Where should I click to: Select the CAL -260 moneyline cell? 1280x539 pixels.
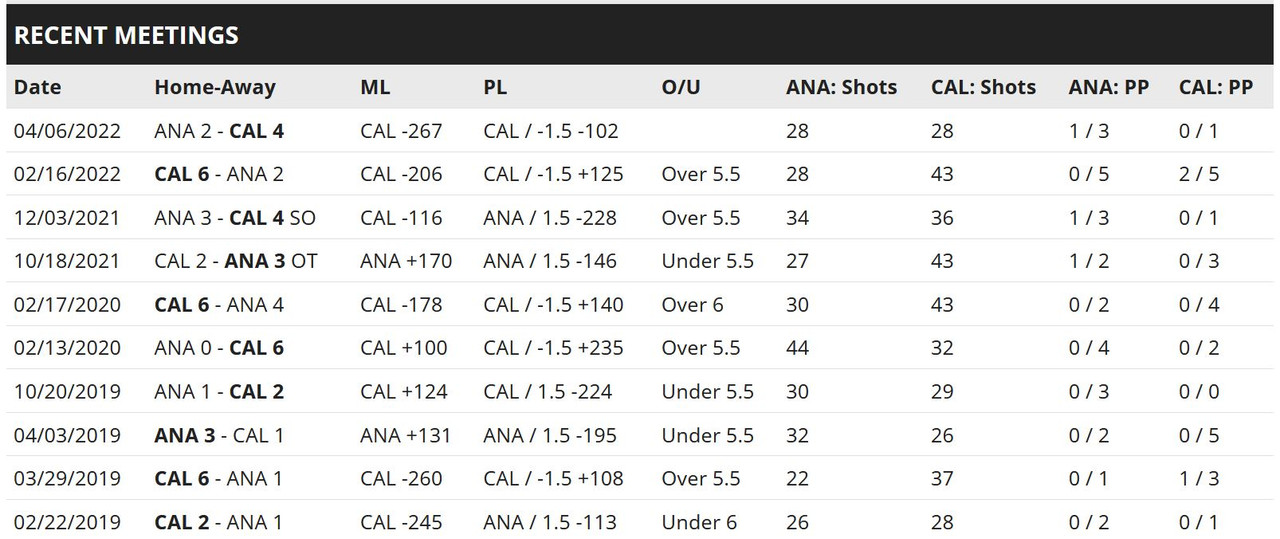[x=401, y=478]
